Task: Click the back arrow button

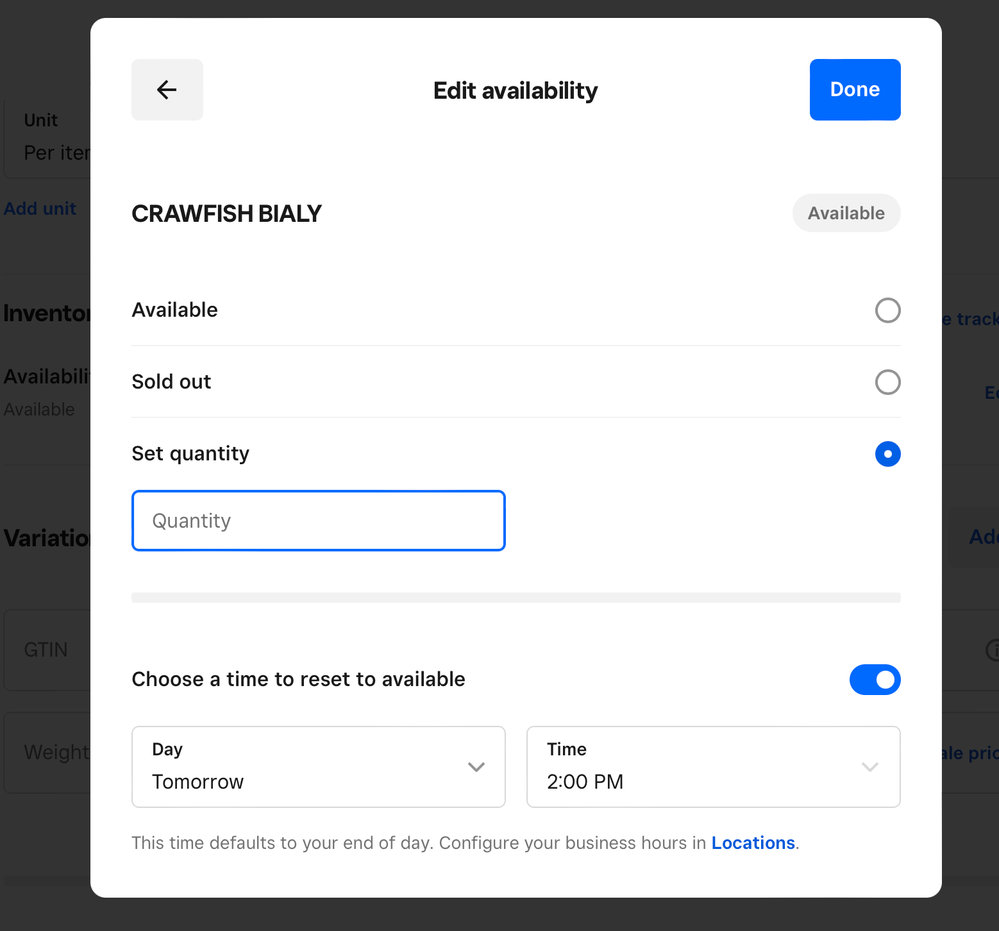Action: (x=167, y=90)
